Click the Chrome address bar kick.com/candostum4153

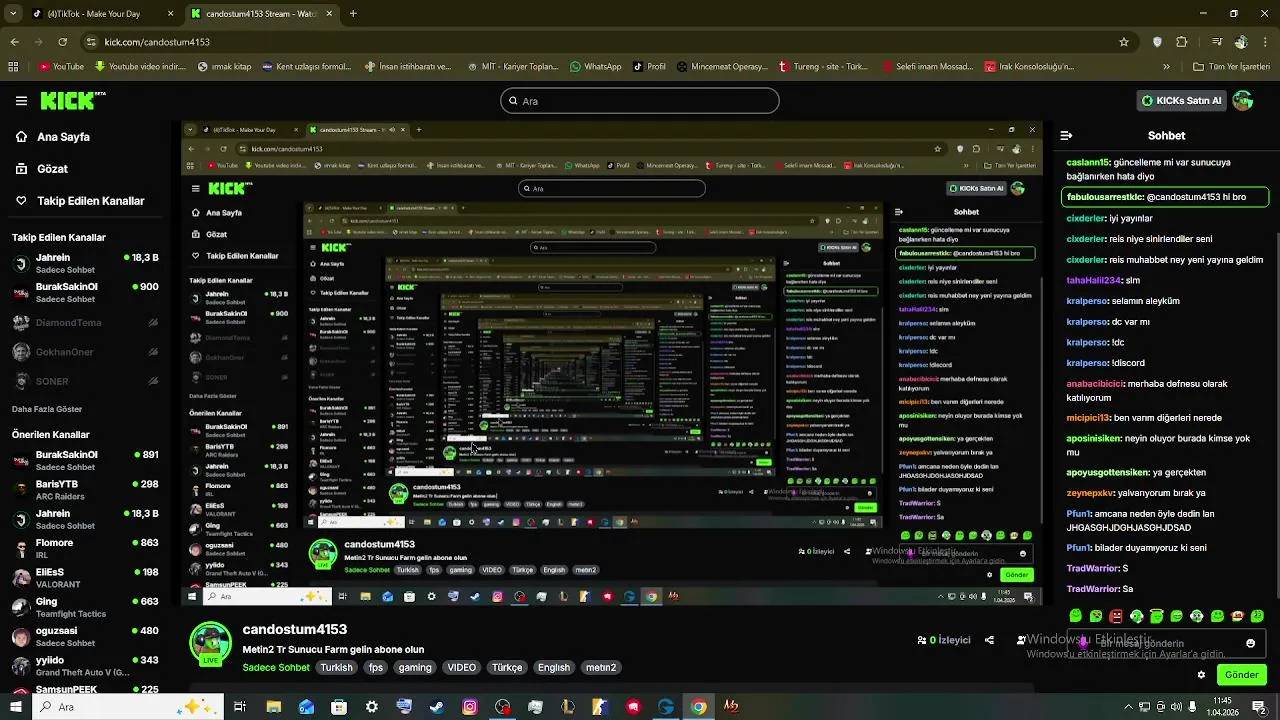[610, 42]
